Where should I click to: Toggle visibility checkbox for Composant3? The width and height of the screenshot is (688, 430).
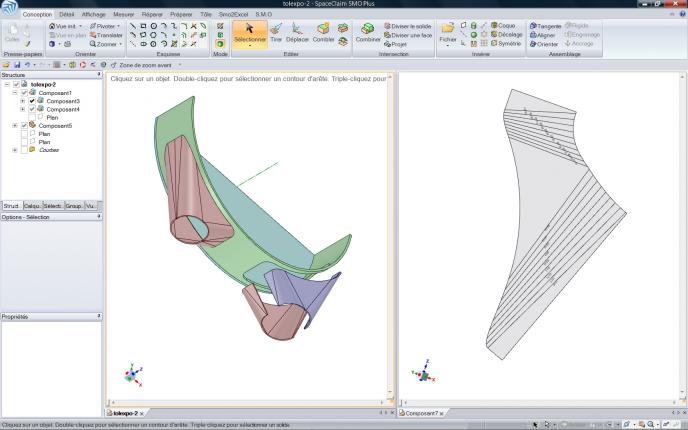(32, 101)
